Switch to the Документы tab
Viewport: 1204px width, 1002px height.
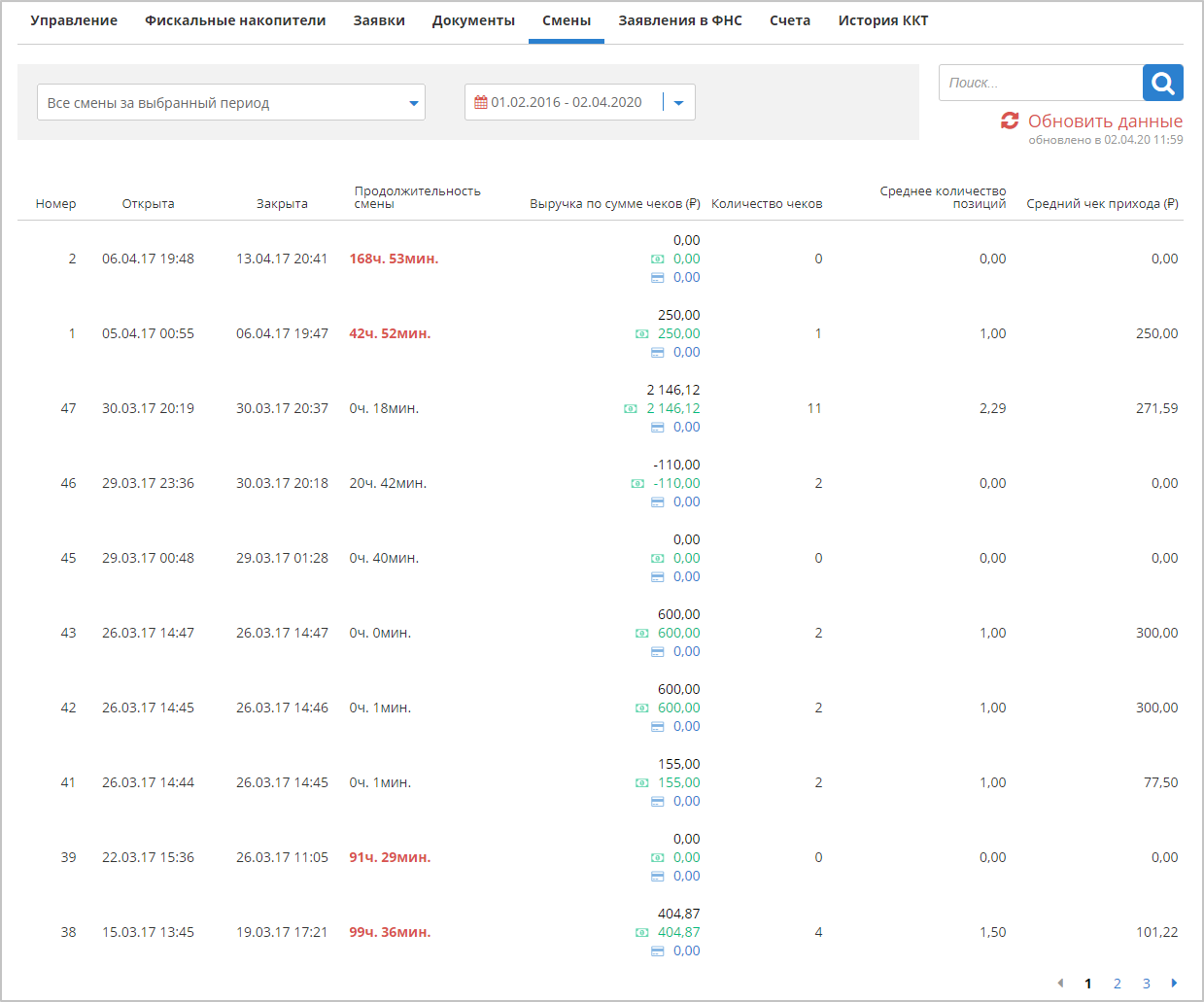pos(473,20)
